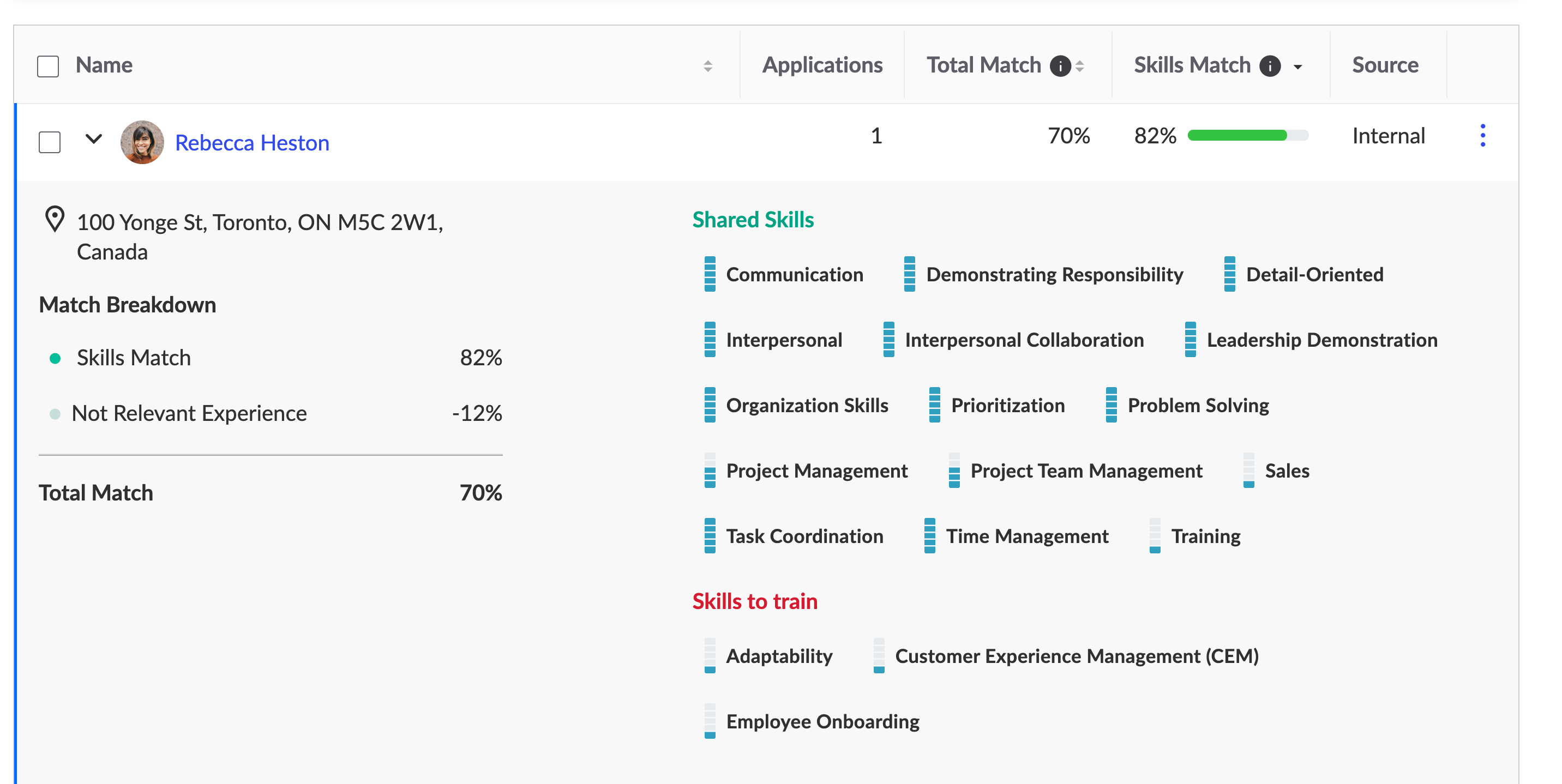Image resolution: width=1562 pixels, height=784 pixels.
Task: Click the 'Project Team Management' skill label
Action: point(1086,471)
